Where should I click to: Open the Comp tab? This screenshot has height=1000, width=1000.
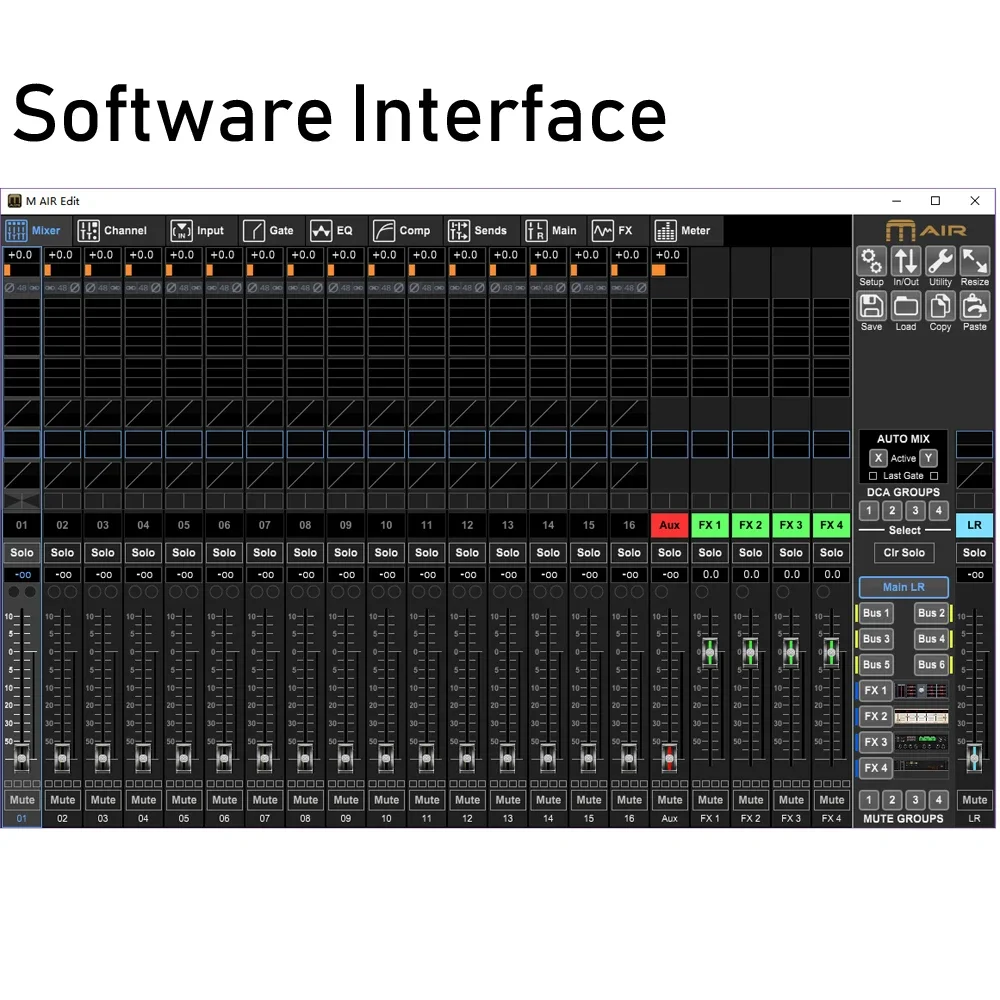click(x=402, y=230)
